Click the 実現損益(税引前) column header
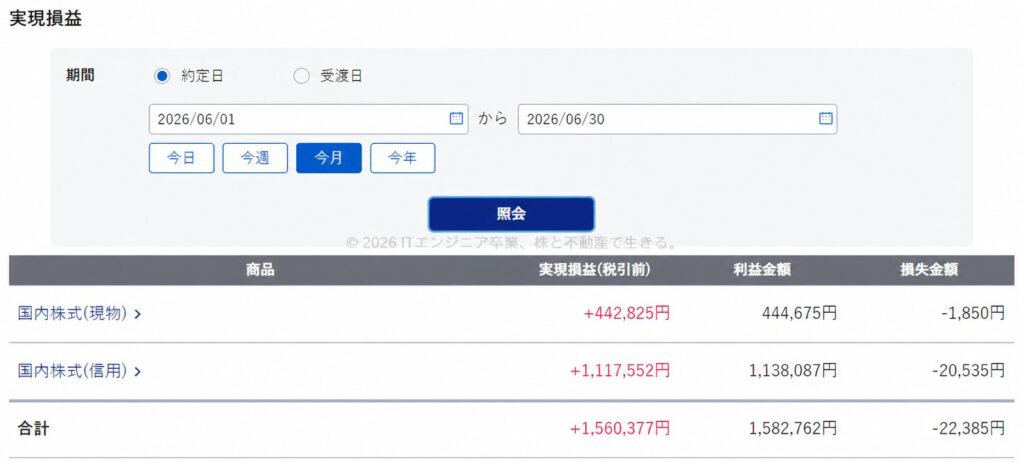 594,270
